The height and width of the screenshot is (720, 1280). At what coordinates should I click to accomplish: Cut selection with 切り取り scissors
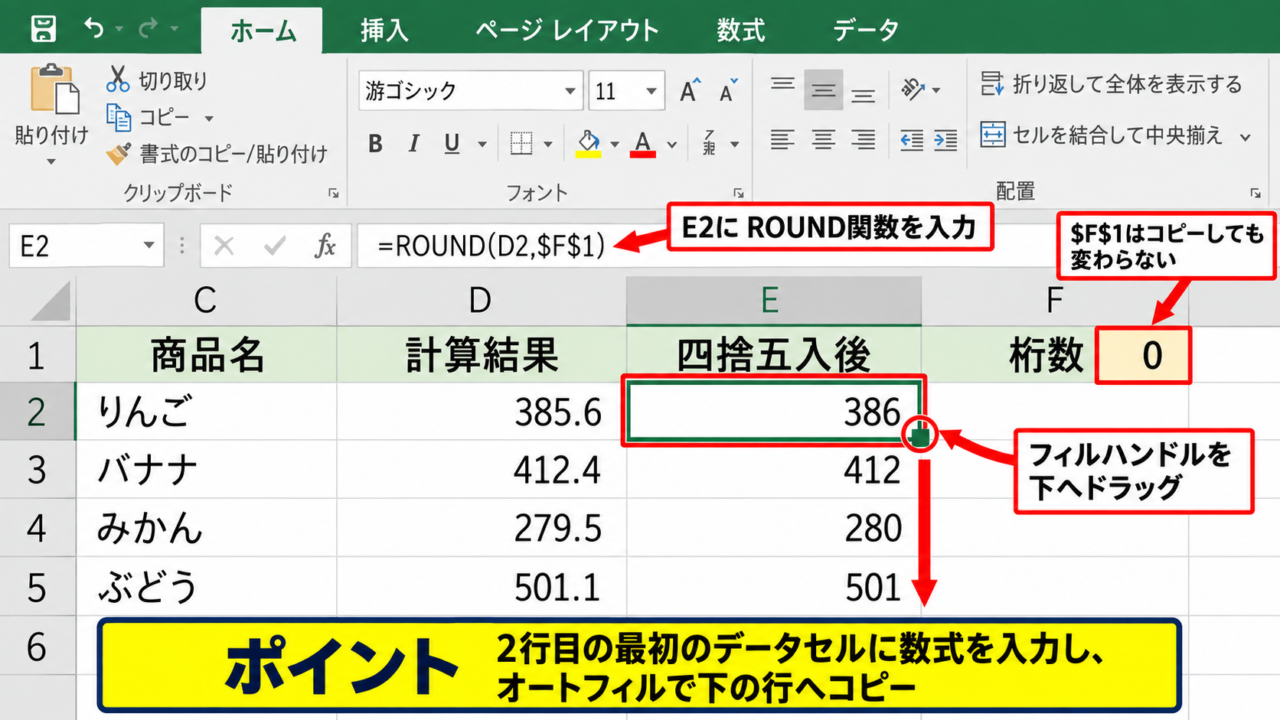157,80
